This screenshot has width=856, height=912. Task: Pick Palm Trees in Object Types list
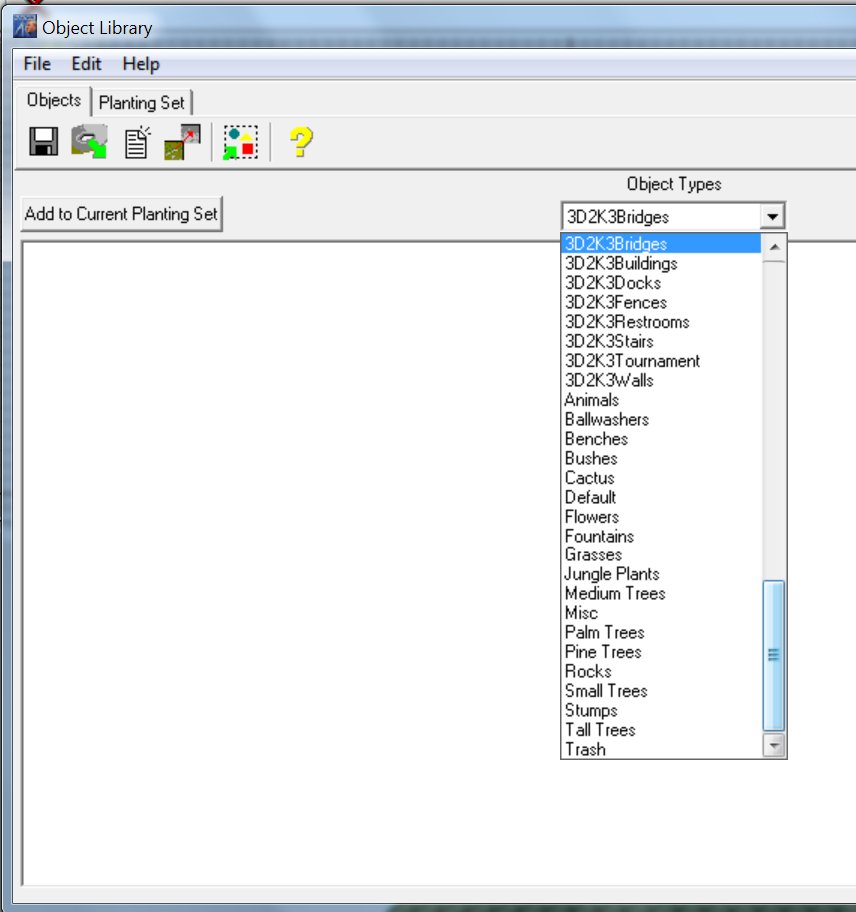(604, 632)
